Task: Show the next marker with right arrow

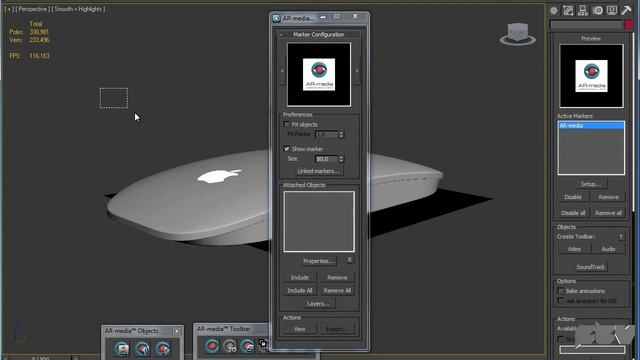Action: (357, 71)
